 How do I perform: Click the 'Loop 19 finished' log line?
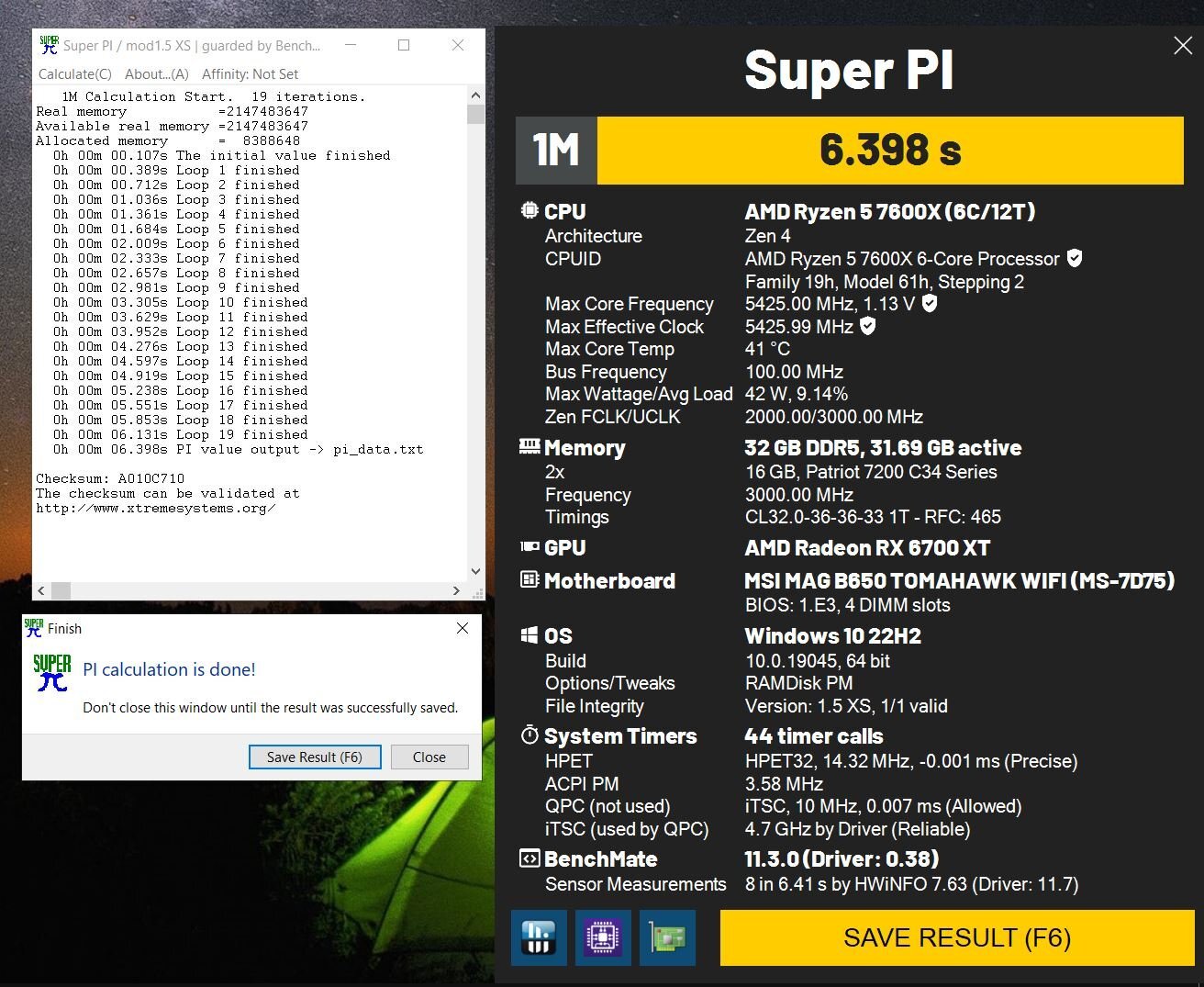(181, 434)
